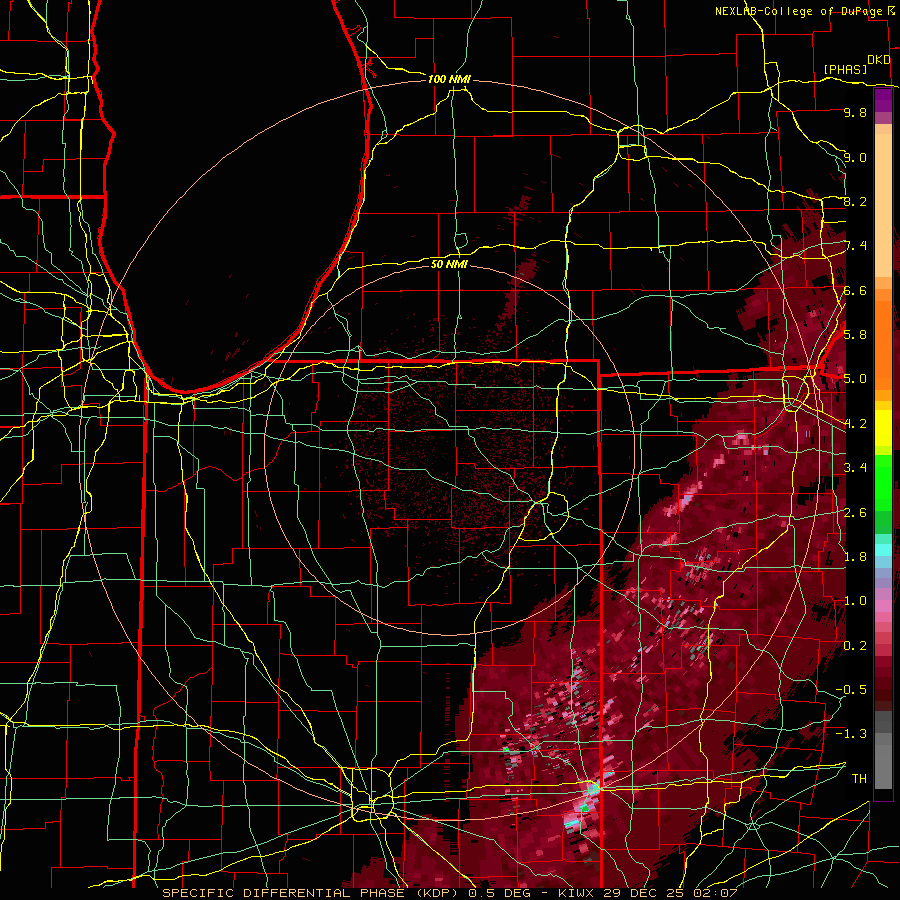The width and height of the screenshot is (900, 900).
Task: Pick the bright yellow color bar segment
Action: (x=883, y=428)
